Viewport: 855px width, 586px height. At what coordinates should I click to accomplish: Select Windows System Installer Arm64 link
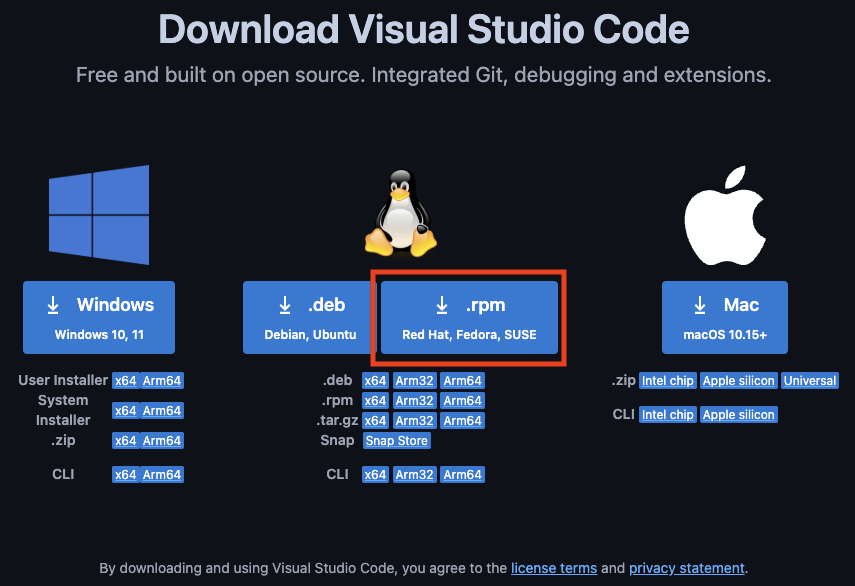pyautogui.click(x=162, y=411)
